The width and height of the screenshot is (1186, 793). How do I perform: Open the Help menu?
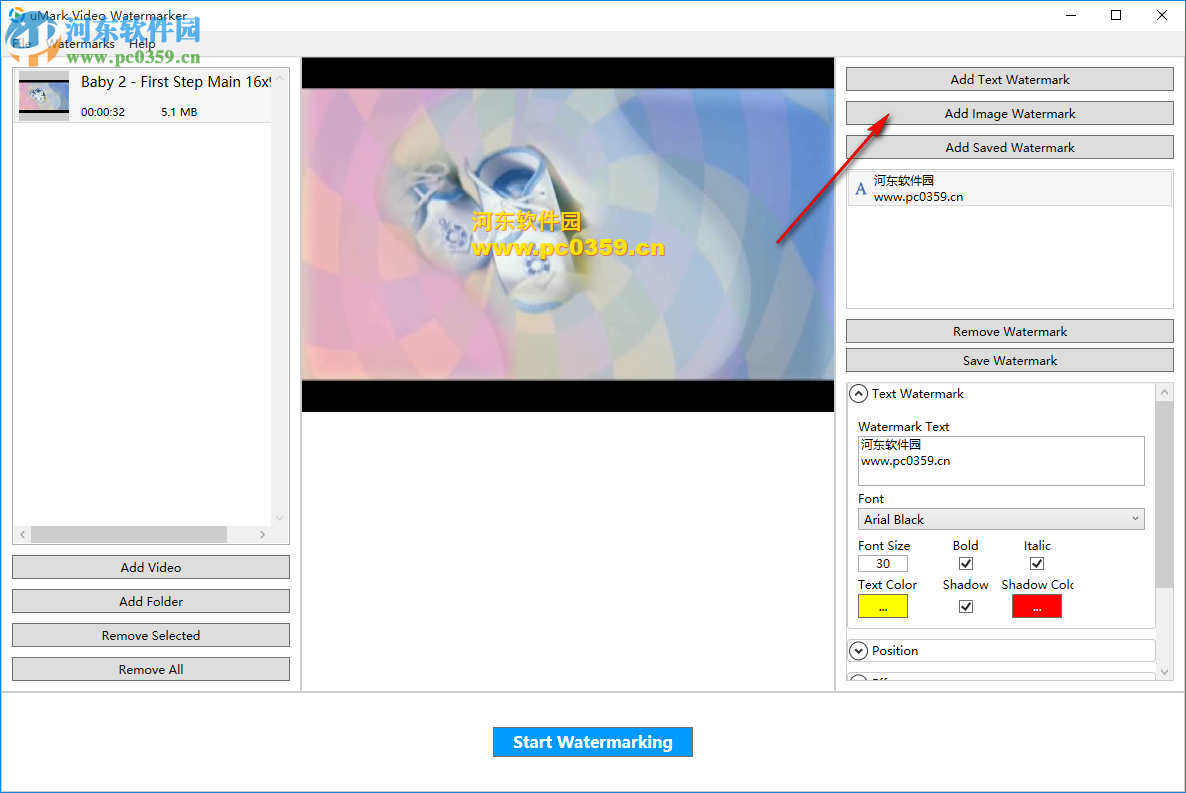(x=142, y=43)
